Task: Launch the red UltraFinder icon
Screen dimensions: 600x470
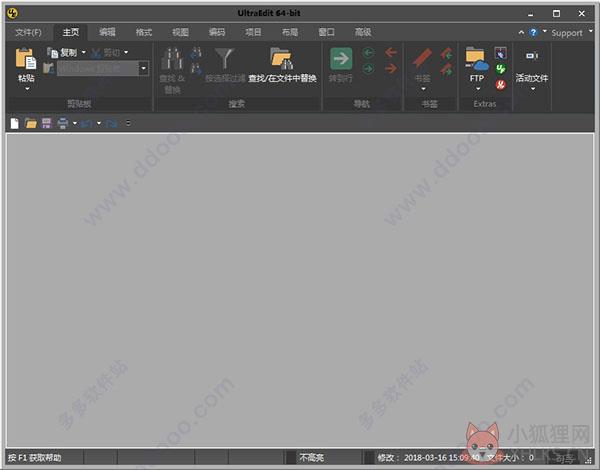Action: (x=501, y=85)
